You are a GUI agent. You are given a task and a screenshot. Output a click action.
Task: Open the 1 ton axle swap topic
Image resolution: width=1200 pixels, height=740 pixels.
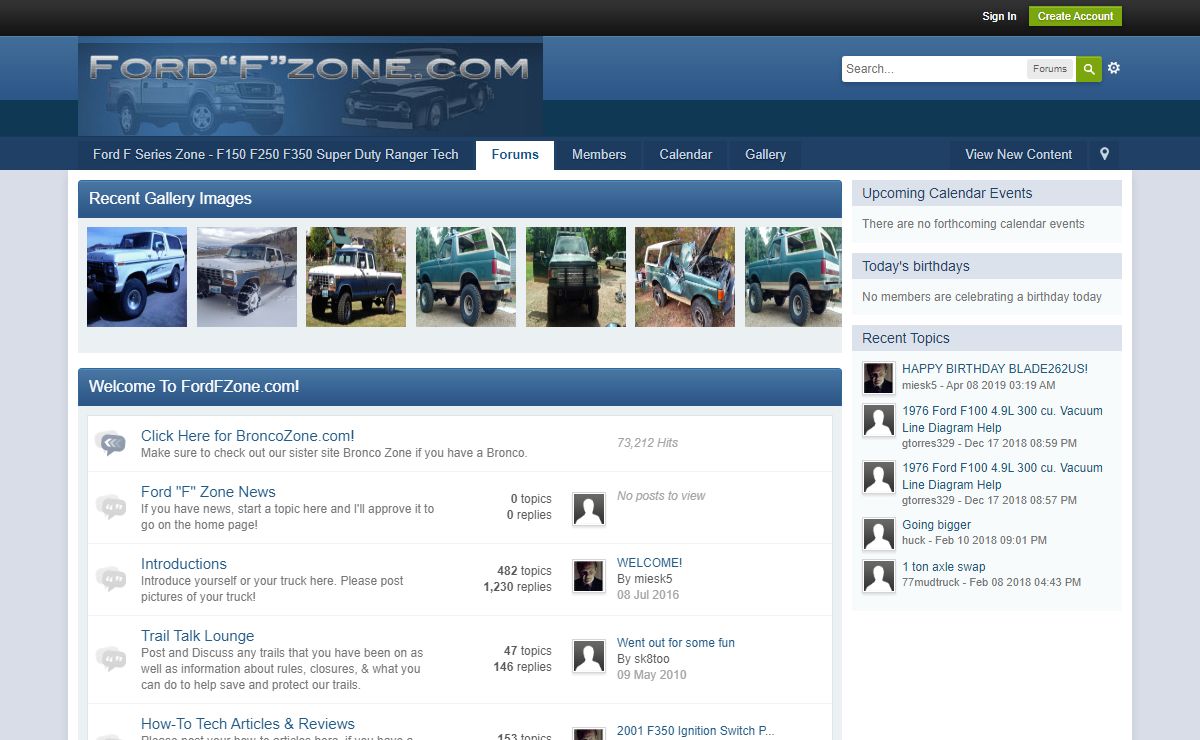(x=944, y=567)
